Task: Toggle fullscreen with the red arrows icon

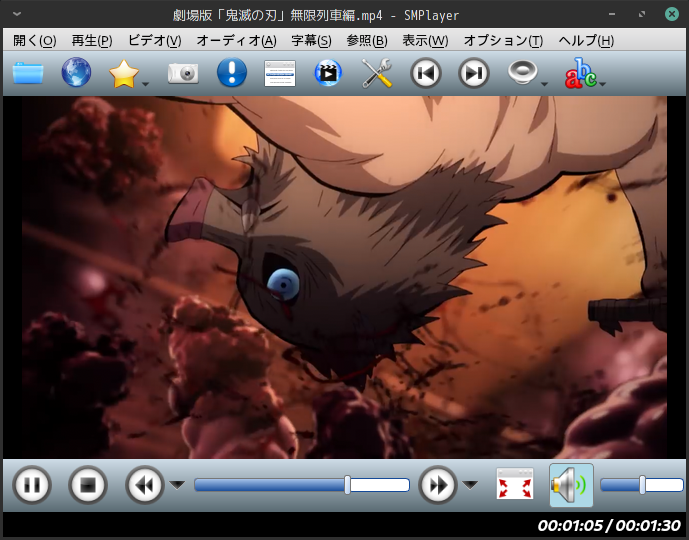Action: [x=515, y=484]
